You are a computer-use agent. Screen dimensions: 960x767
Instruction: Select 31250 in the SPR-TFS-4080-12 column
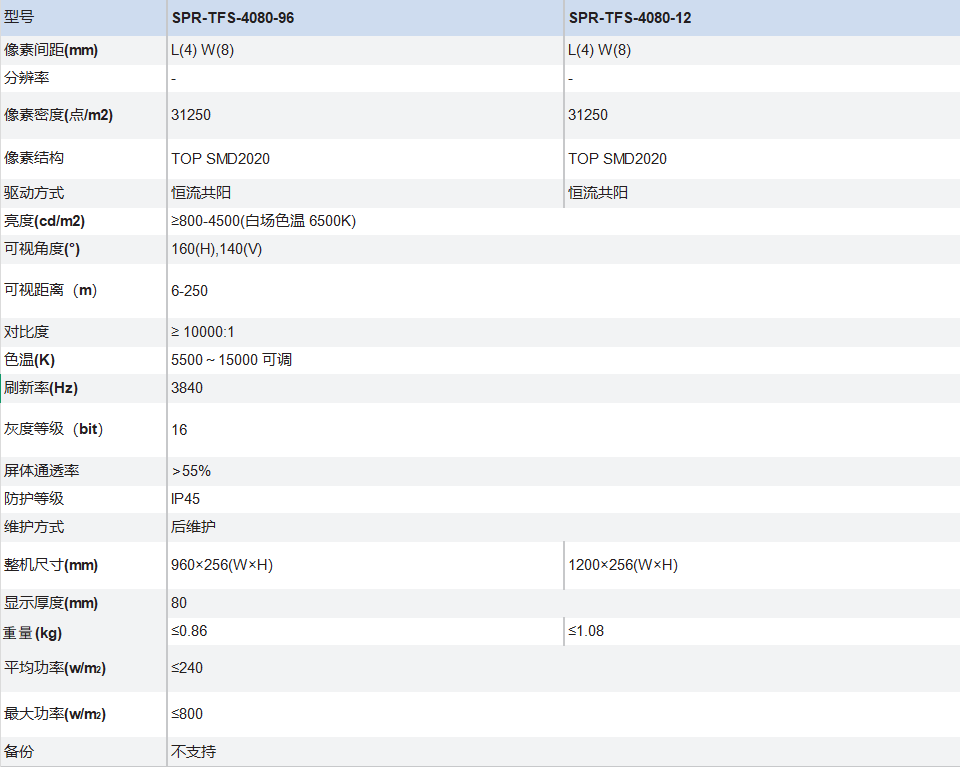point(588,115)
